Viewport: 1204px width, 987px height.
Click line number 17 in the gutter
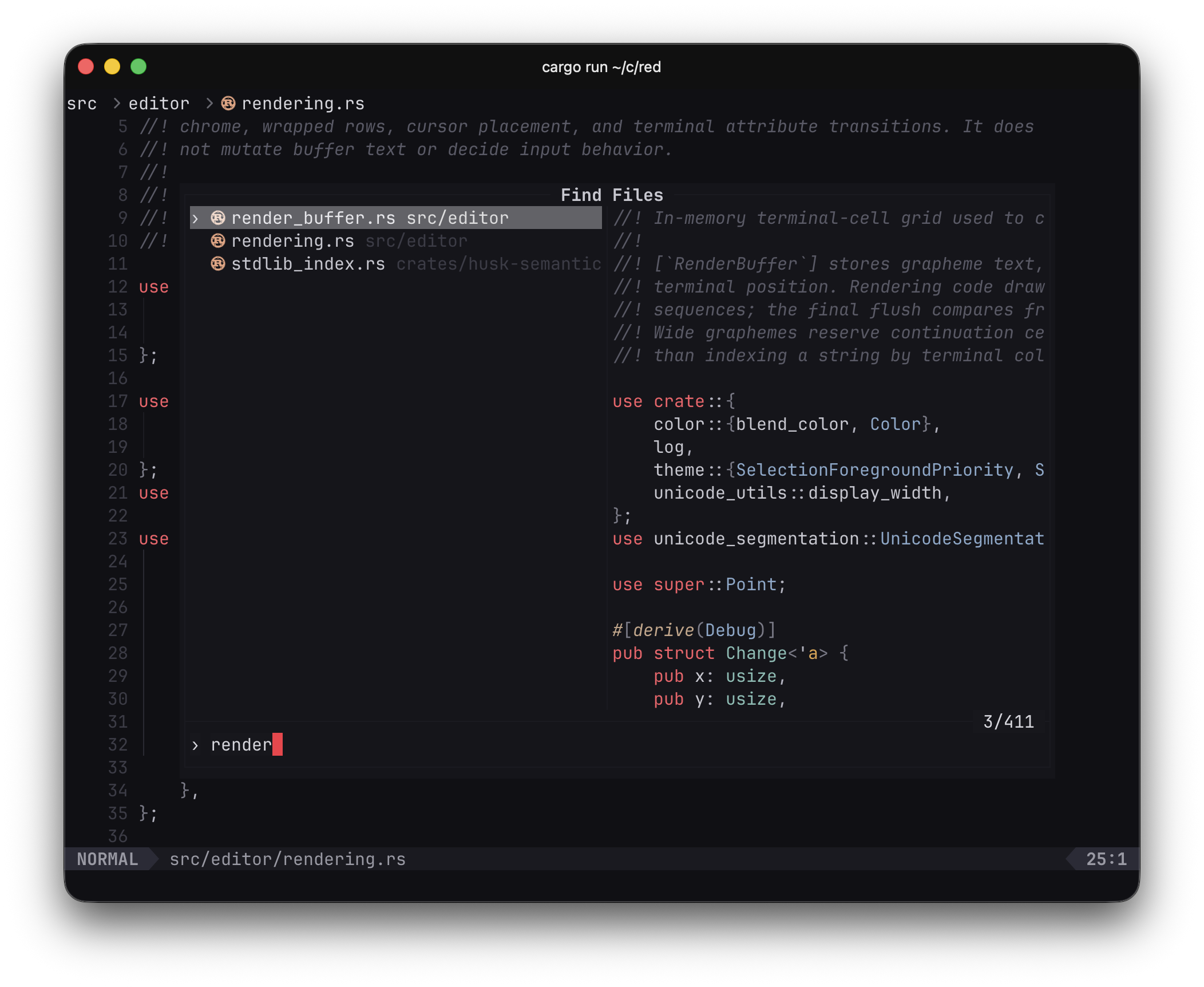click(118, 401)
